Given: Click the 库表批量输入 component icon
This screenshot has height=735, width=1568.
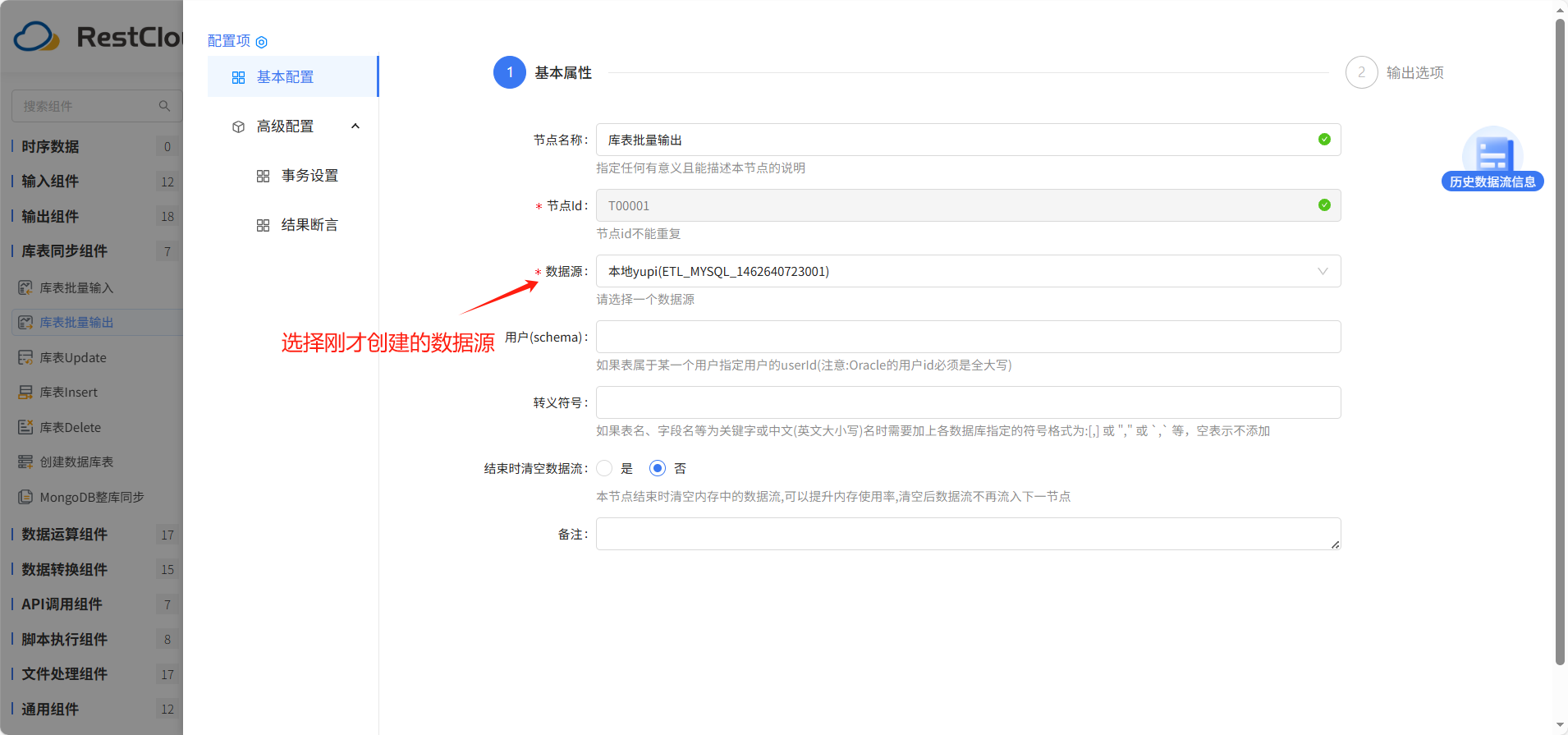Looking at the screenshot, I should [25, 287].
